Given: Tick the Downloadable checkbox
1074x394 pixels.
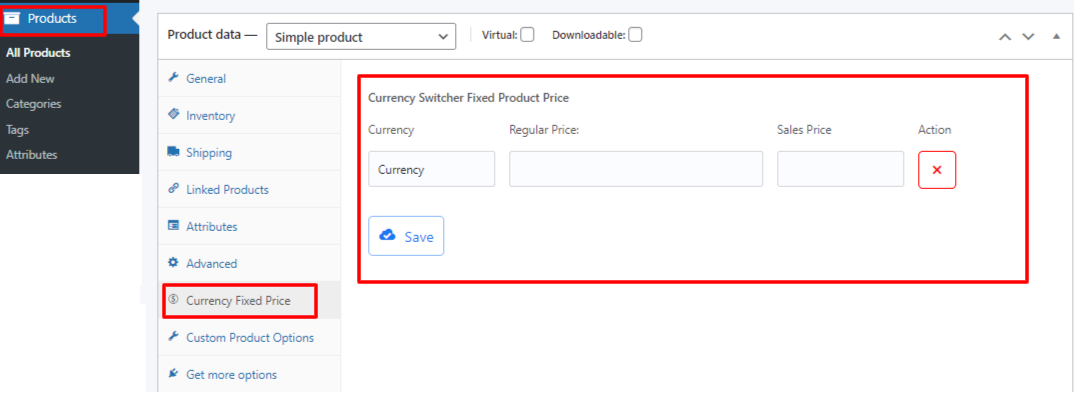Looking at the screenshot, I should pyautogui.click(x=635, y=34).
